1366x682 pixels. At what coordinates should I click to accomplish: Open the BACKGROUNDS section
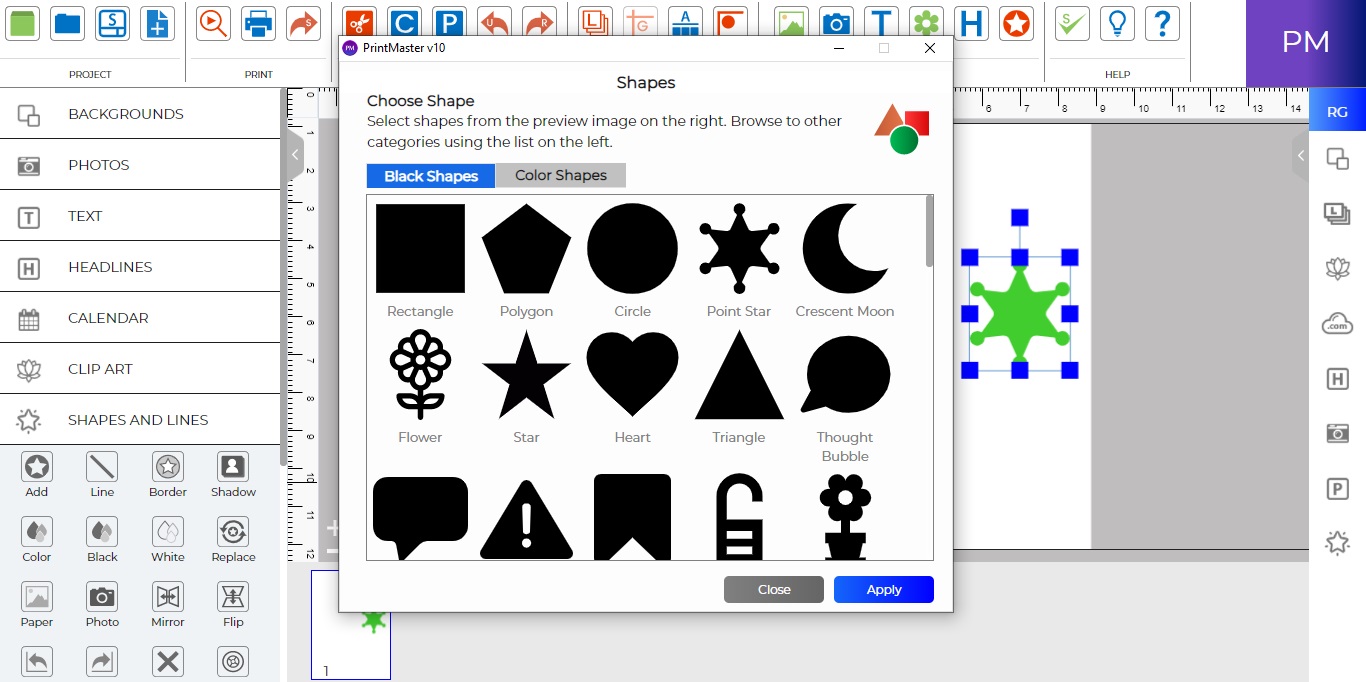click(140, 114)
